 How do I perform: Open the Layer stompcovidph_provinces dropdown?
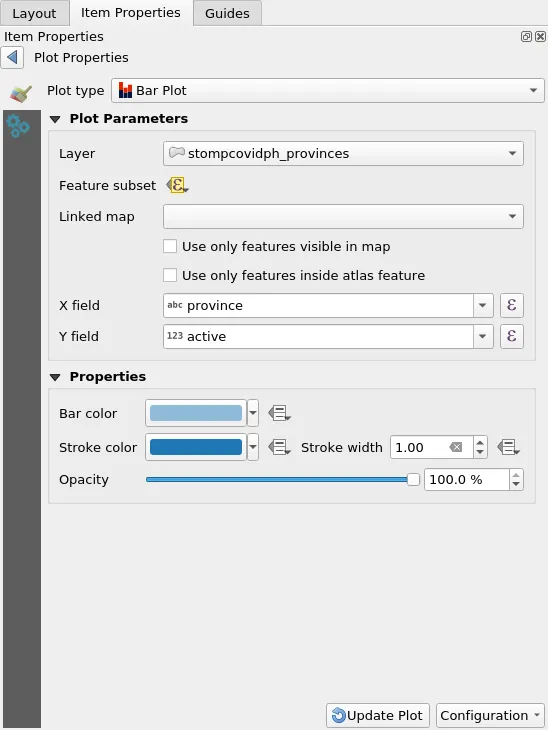(343, 154)
